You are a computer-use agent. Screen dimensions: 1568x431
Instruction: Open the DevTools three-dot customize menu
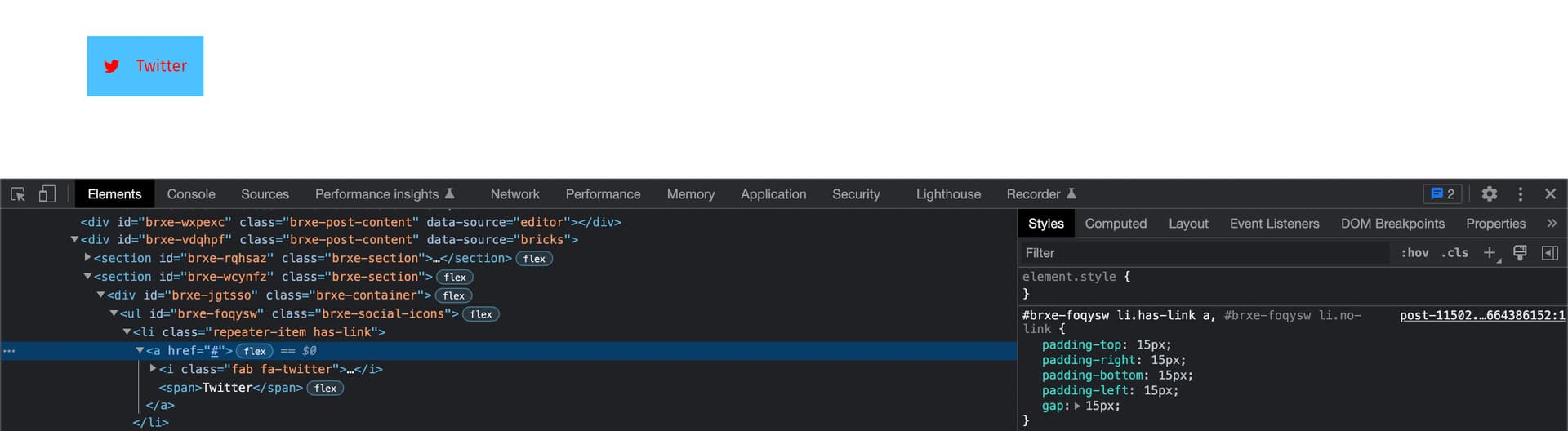(x=1520, y=194)
